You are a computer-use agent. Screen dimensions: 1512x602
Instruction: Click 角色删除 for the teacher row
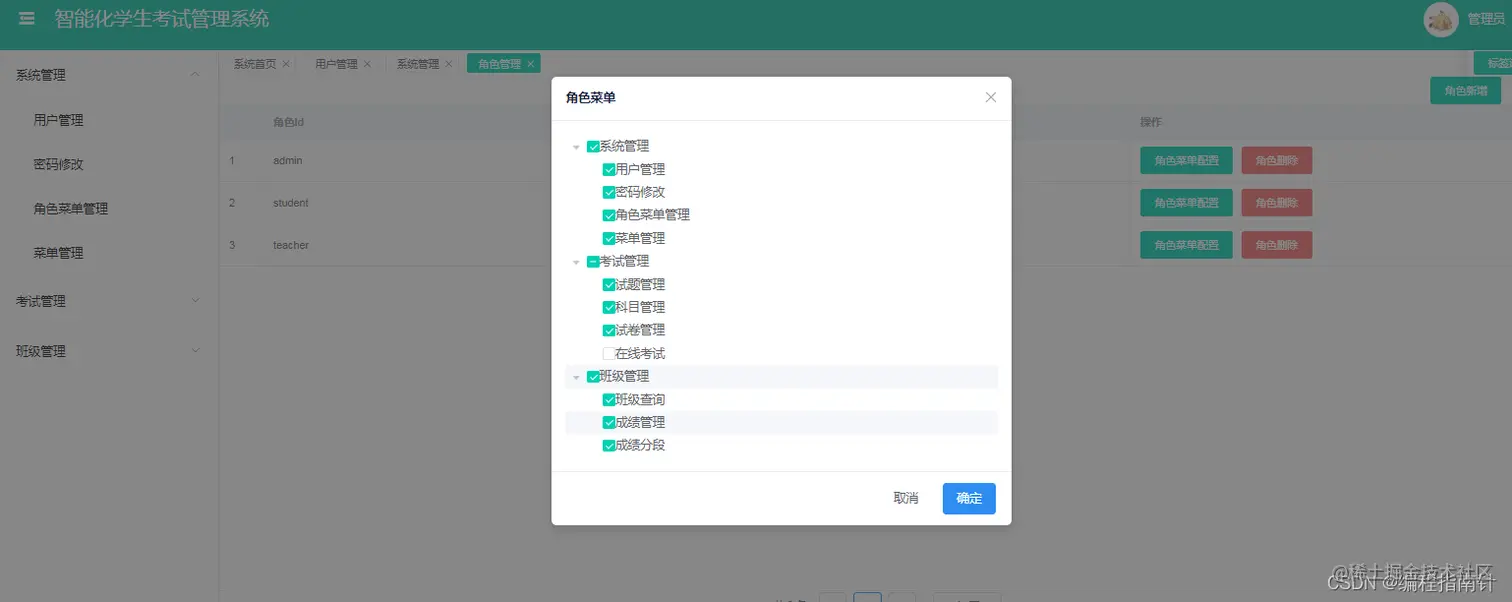tap(1277, 245)
